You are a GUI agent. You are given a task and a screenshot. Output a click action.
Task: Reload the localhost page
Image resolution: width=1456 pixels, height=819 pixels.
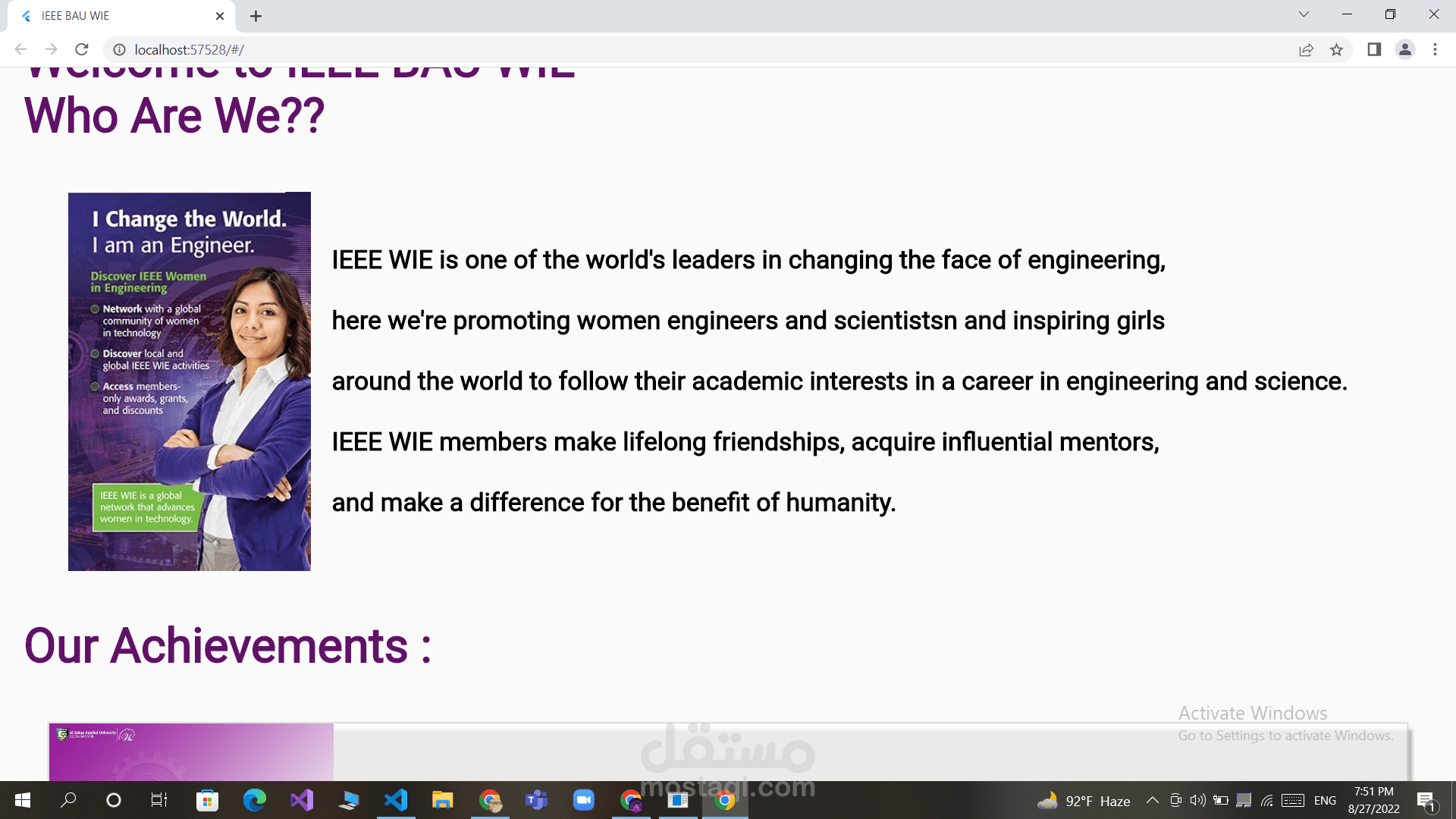click(82, 49)
